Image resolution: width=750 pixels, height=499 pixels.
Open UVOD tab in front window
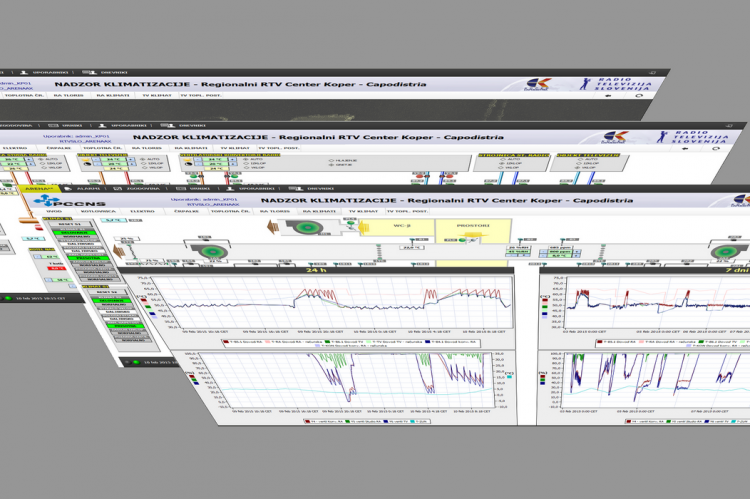coord(54,211)
